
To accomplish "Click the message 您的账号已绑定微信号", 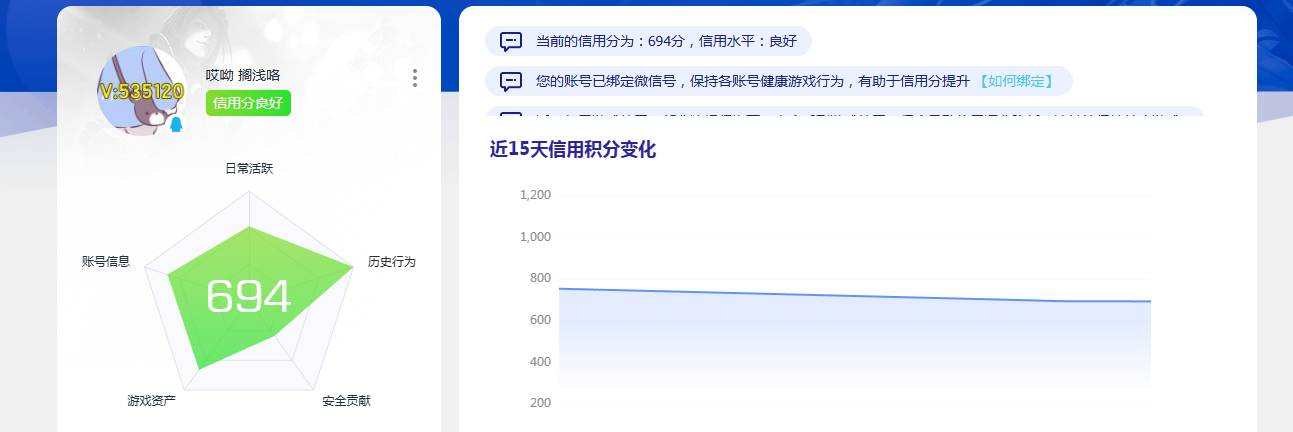I will (778, 81).
